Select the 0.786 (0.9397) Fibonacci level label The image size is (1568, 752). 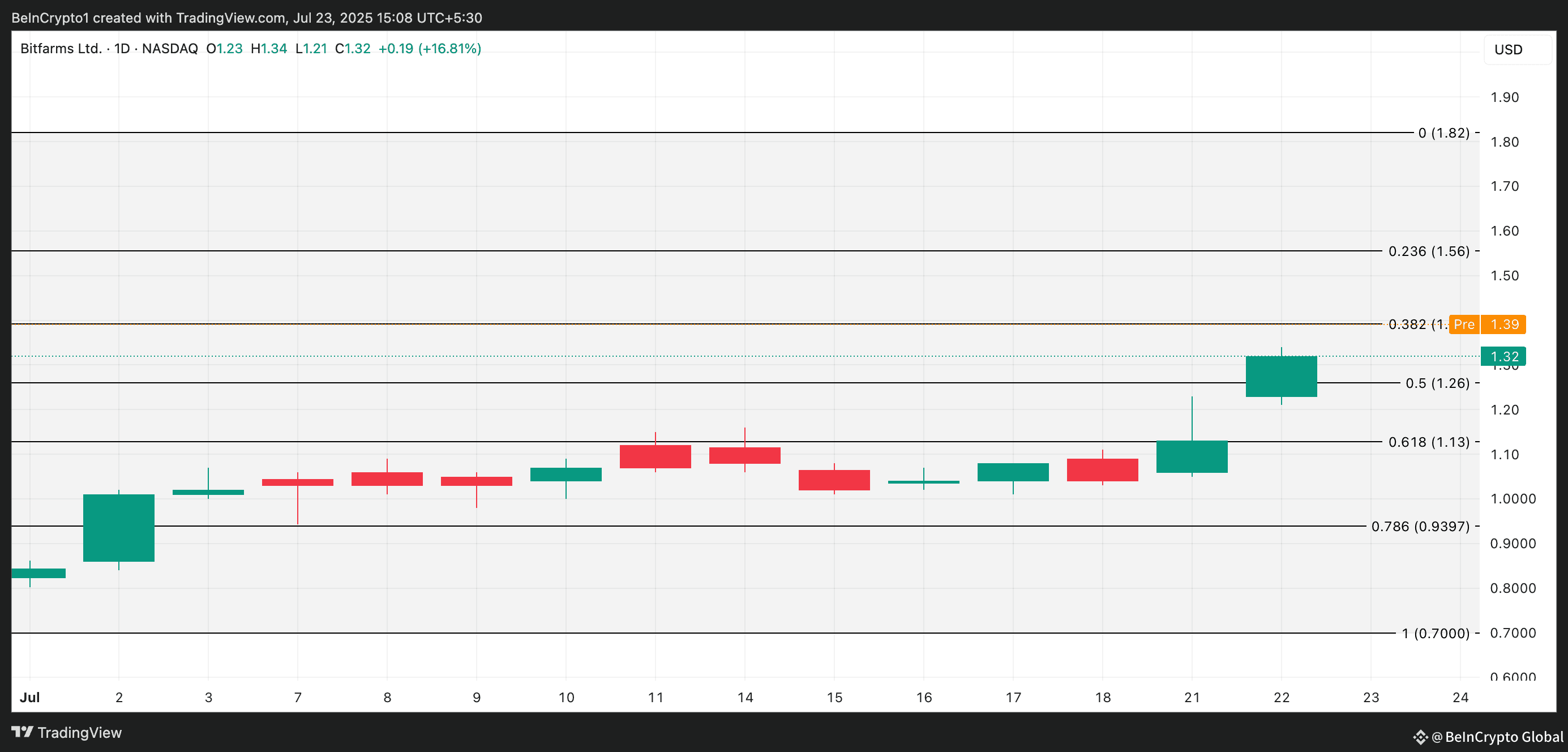pyautogui.click(x=1421, y=526)
